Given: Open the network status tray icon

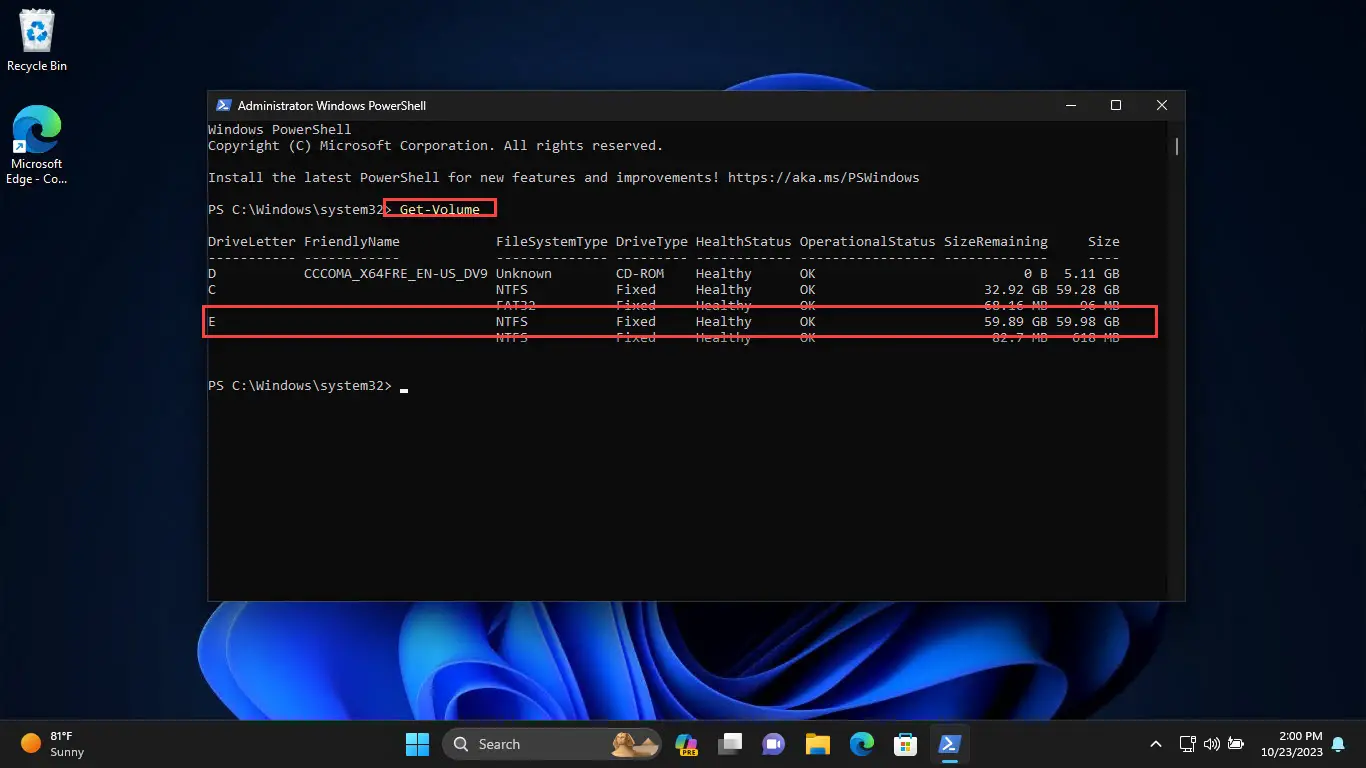Looking at the screenshot, I should click(1188, 744).
